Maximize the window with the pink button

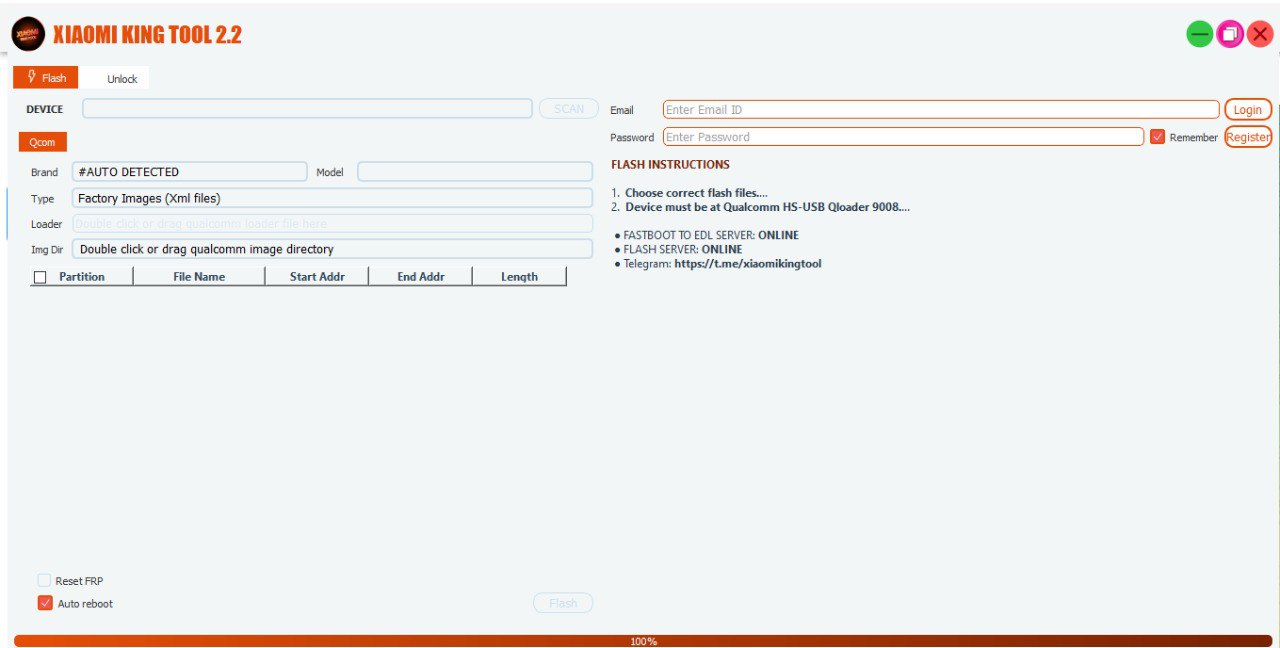click(1230, 35)
